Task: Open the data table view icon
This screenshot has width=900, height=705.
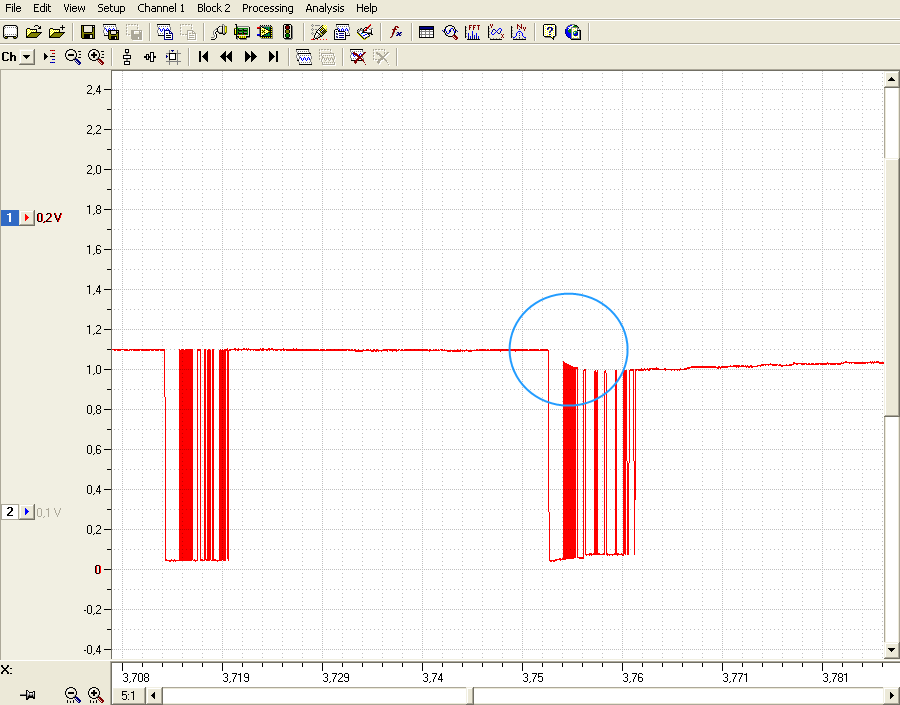Action: pos(426,32)
